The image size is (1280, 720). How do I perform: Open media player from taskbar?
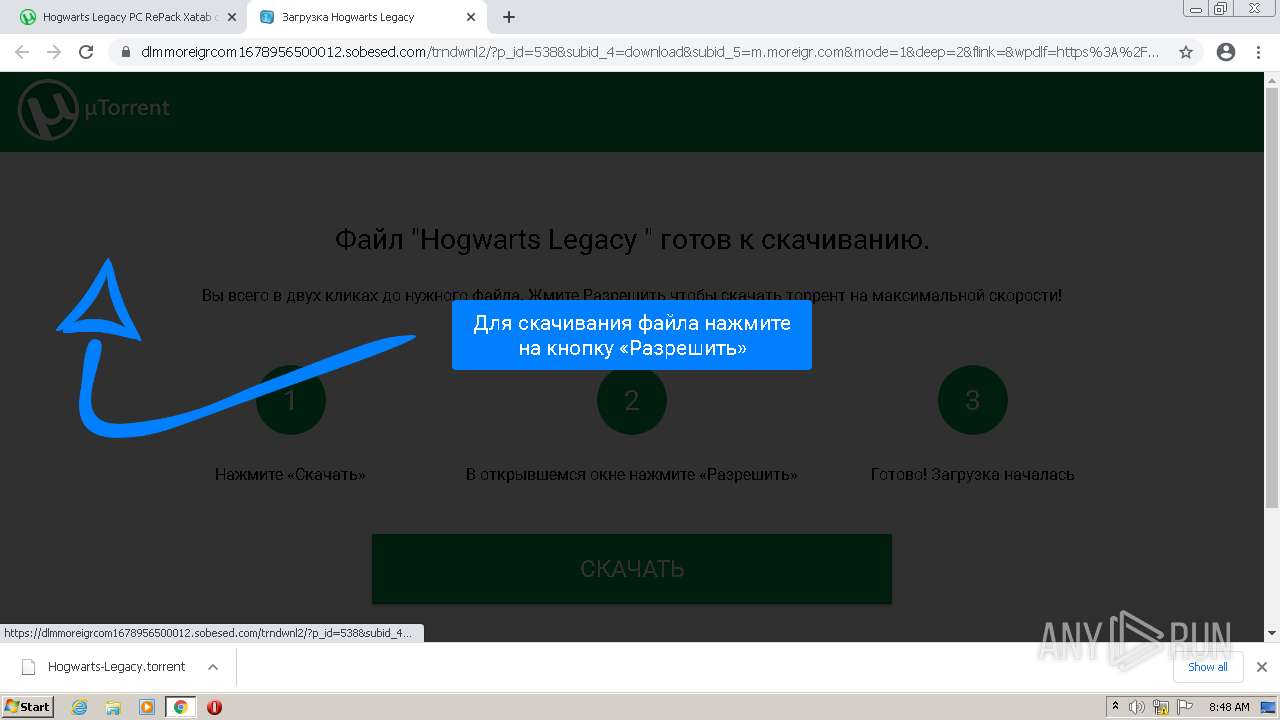point(147,707)
